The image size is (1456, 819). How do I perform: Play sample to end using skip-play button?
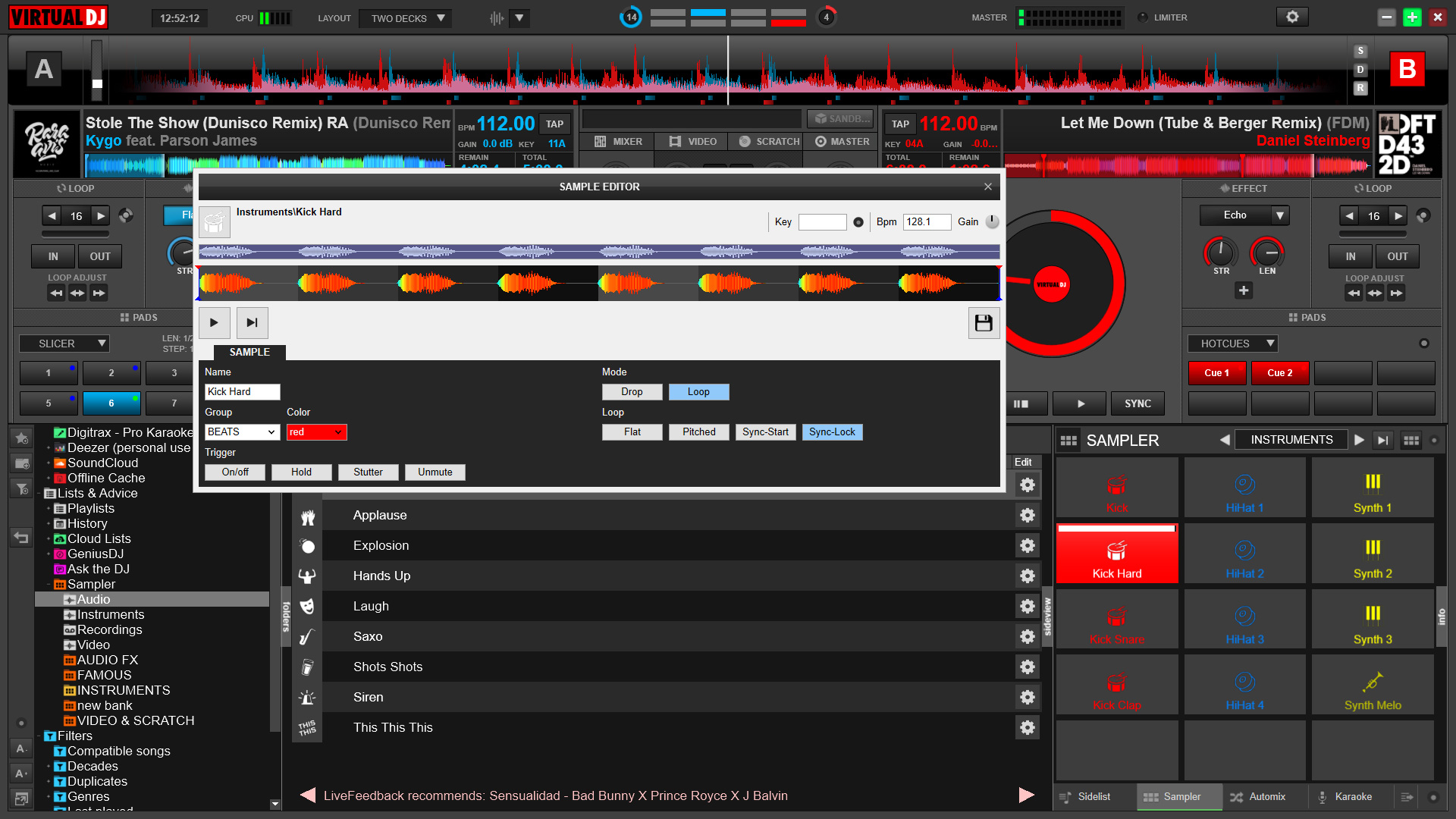pyautogui.click(x=252, y=322)
